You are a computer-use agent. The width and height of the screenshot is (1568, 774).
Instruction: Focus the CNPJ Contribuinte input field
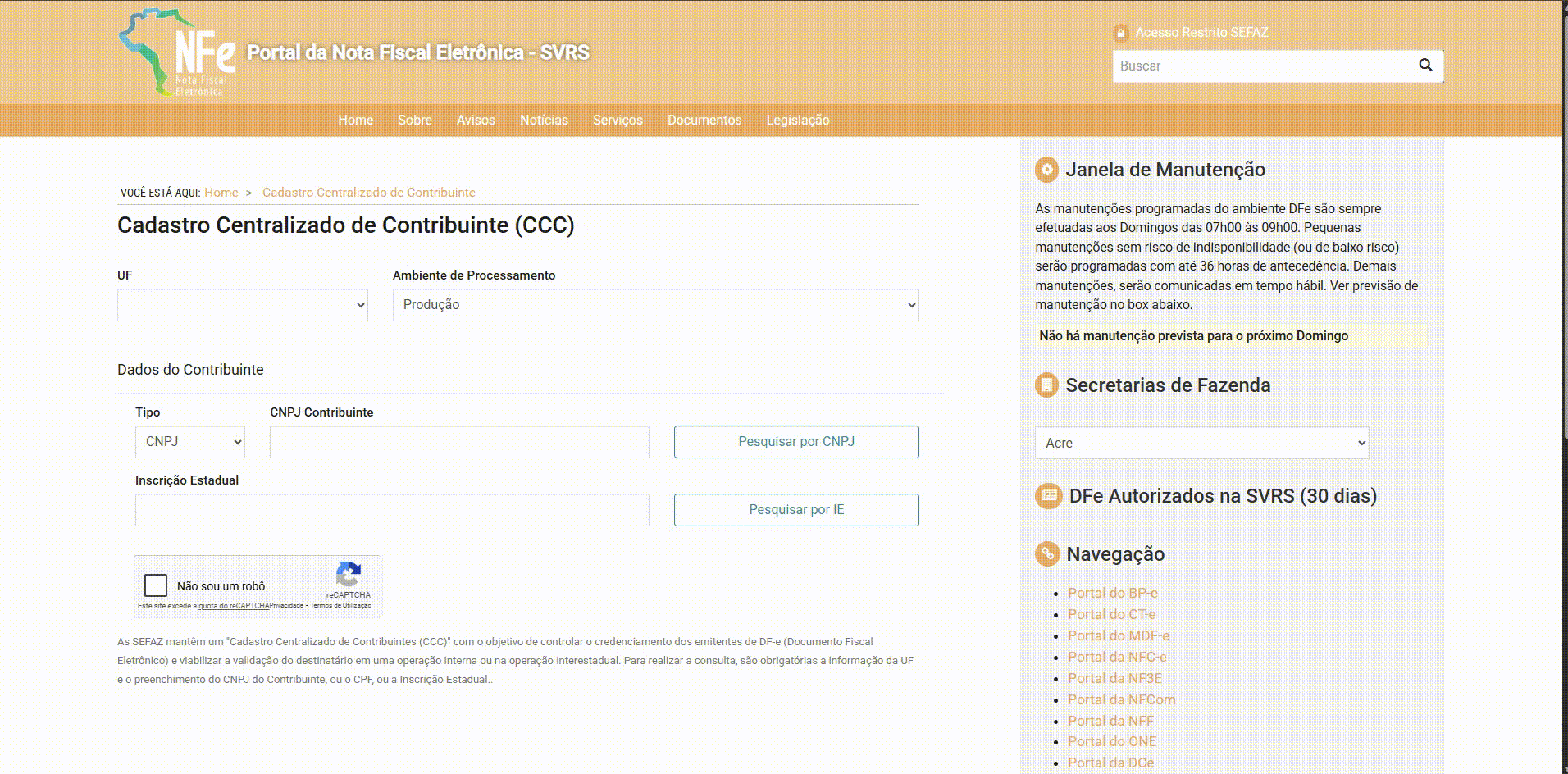[x=459, y=442]
